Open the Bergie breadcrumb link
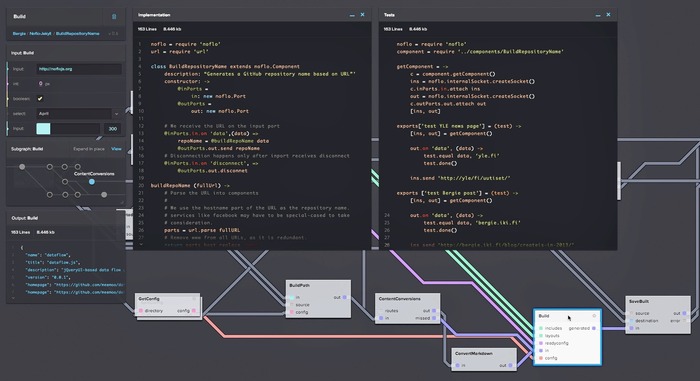The width and height of the screenshot is (700, 381). pos(19,33)
